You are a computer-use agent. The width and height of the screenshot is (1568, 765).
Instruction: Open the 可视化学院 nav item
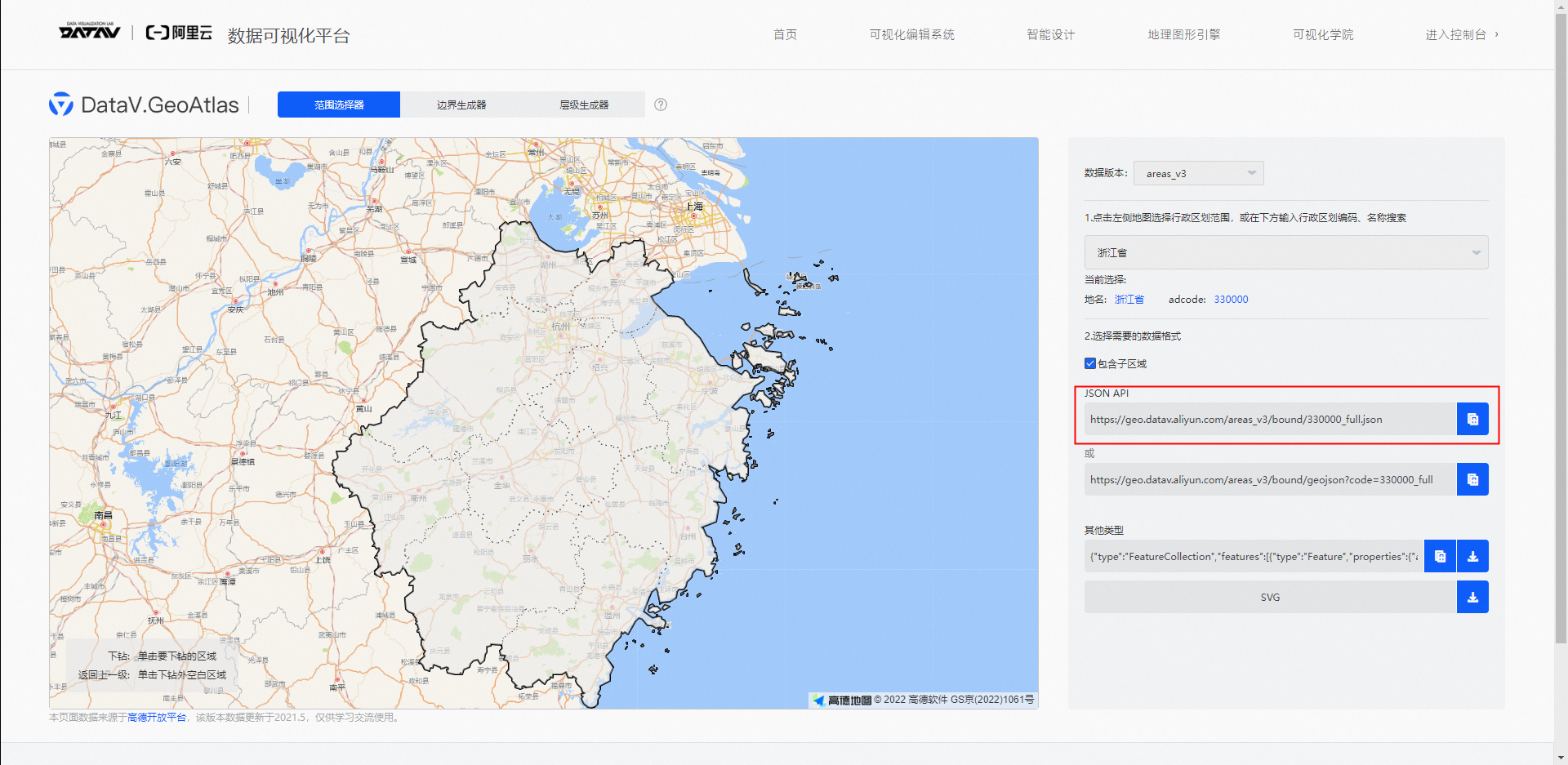coord(1323,34)
